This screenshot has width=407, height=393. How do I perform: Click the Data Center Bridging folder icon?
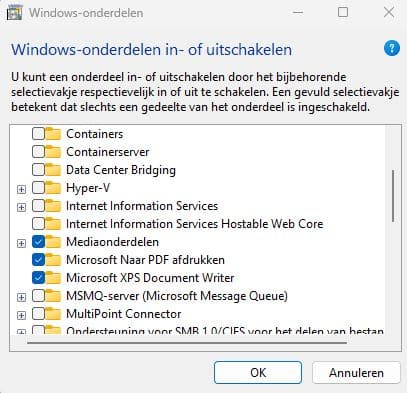(x=53, y=170)
